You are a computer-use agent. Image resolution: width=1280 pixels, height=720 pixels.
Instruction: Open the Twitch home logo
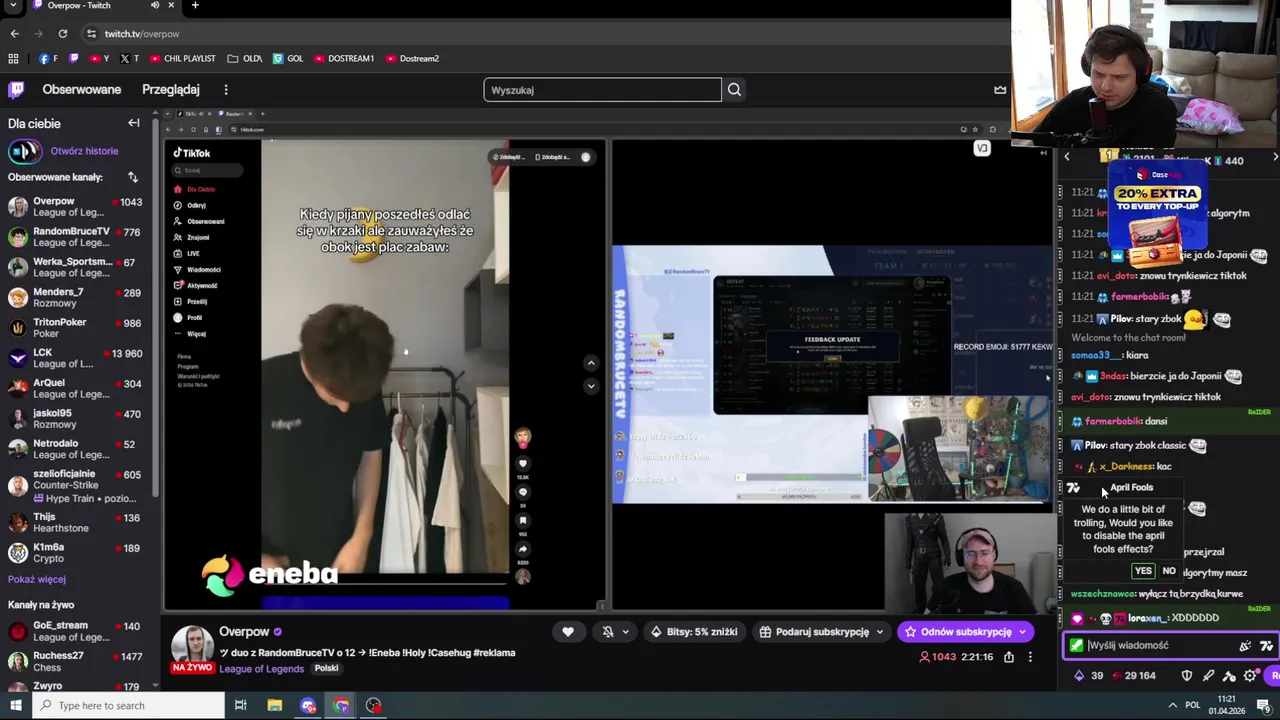(x=16, y=90)
